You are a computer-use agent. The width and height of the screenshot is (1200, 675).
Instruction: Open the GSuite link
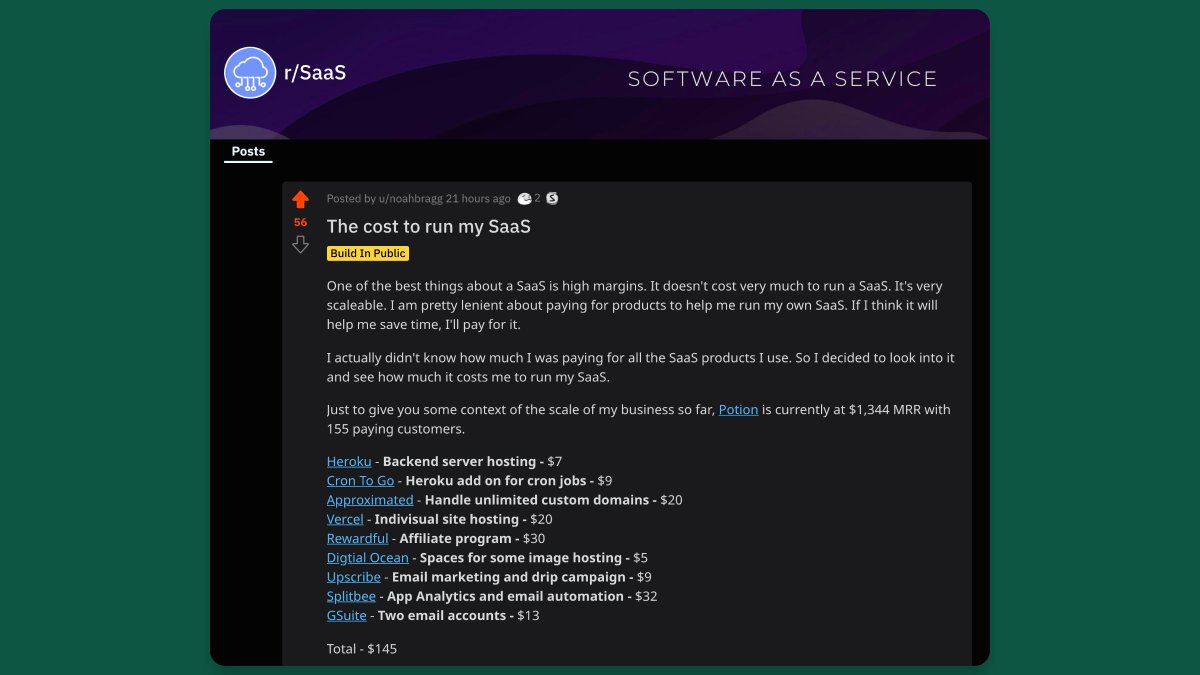pos(347,615)
